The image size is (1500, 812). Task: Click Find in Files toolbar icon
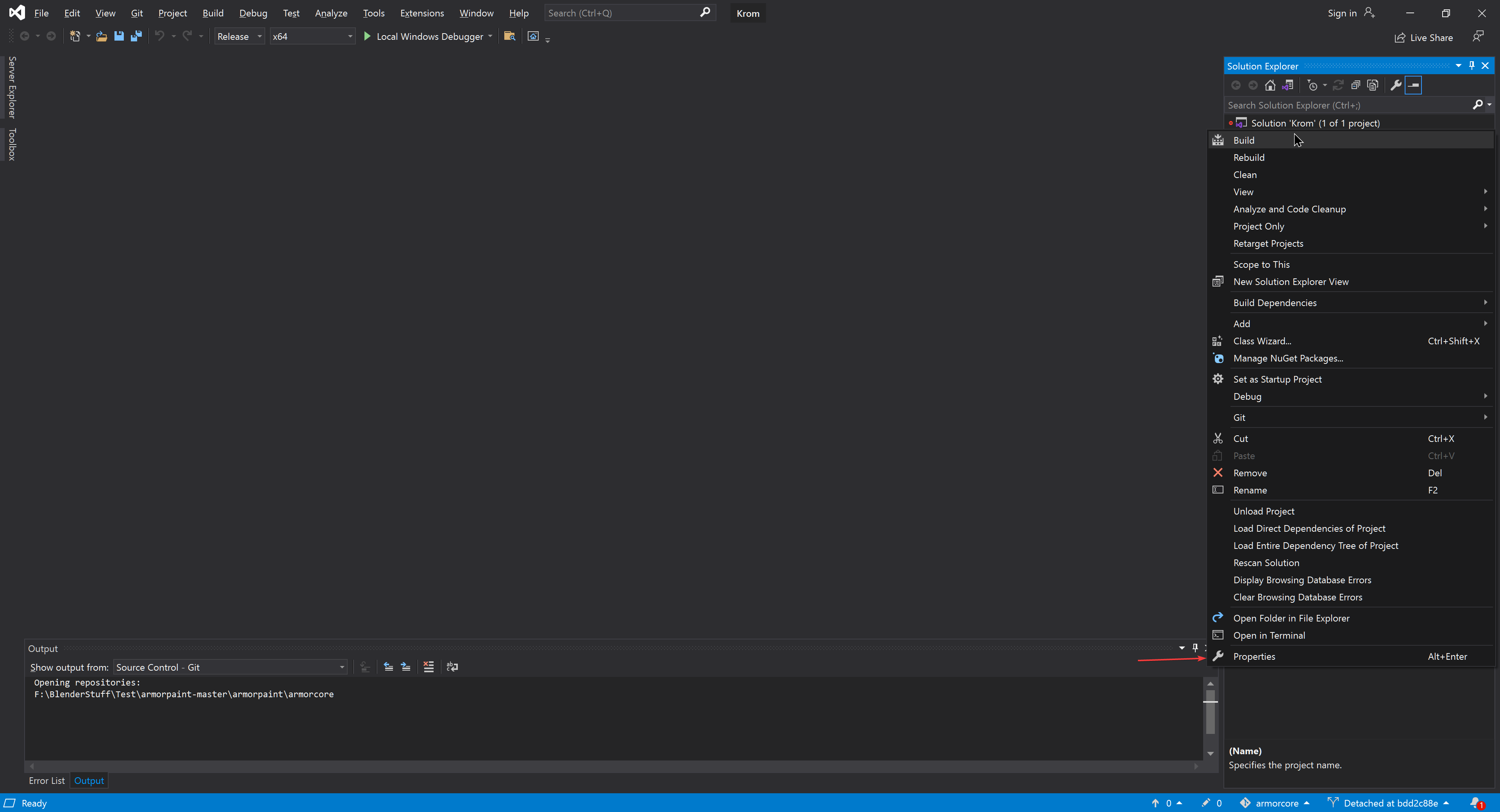509,36
